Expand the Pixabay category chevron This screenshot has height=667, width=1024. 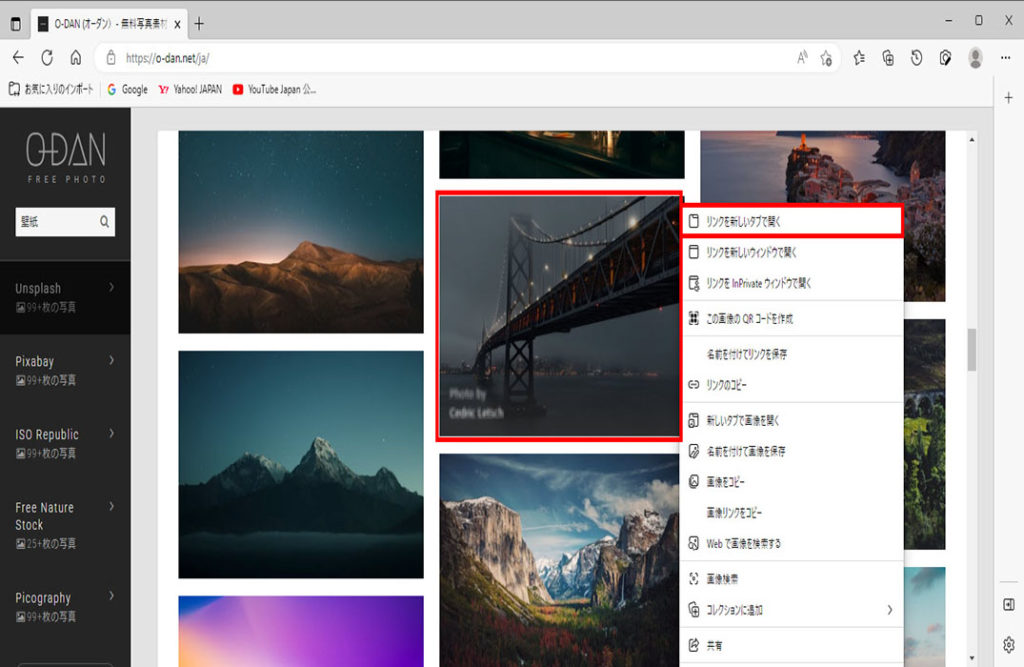coord(111,360)
